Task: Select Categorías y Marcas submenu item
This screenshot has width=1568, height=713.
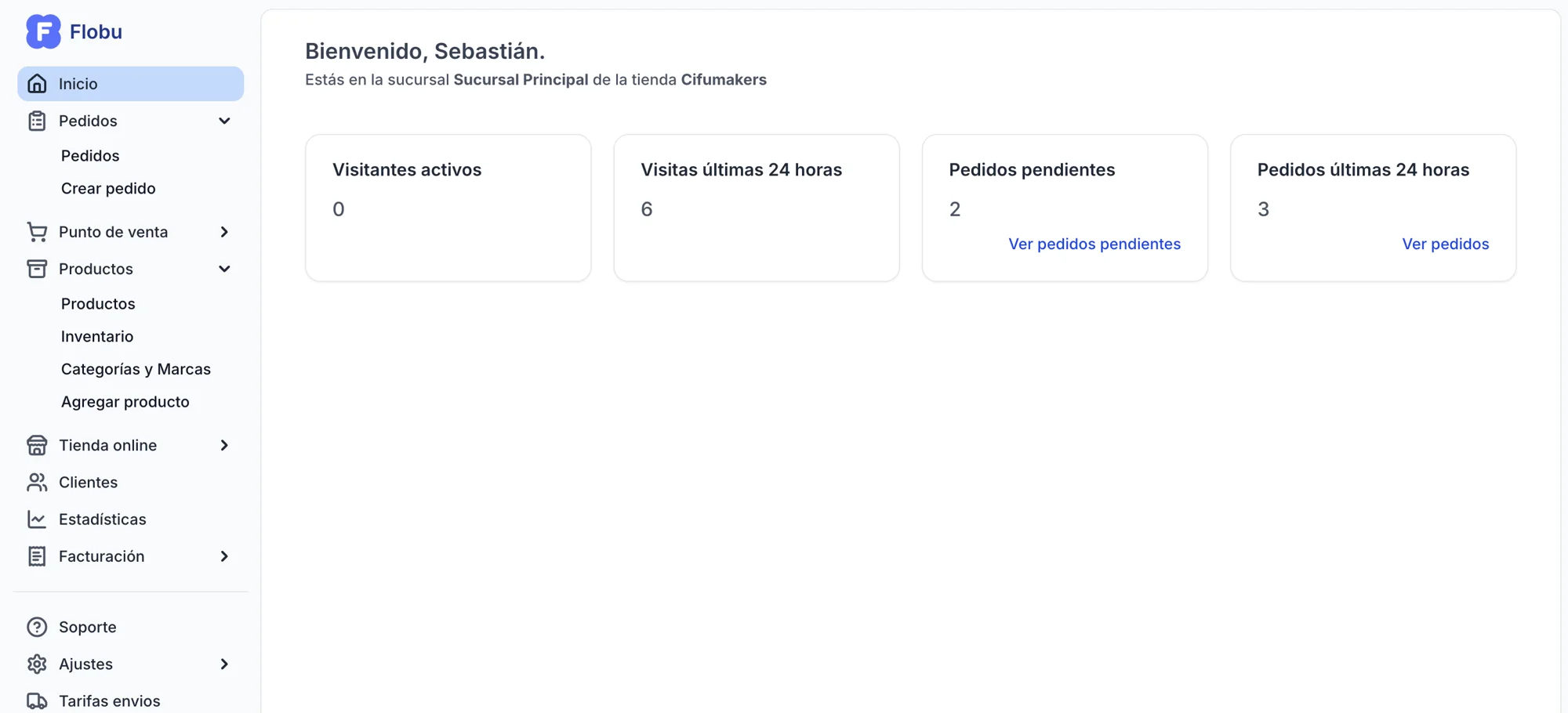Action: click(136, 369)
